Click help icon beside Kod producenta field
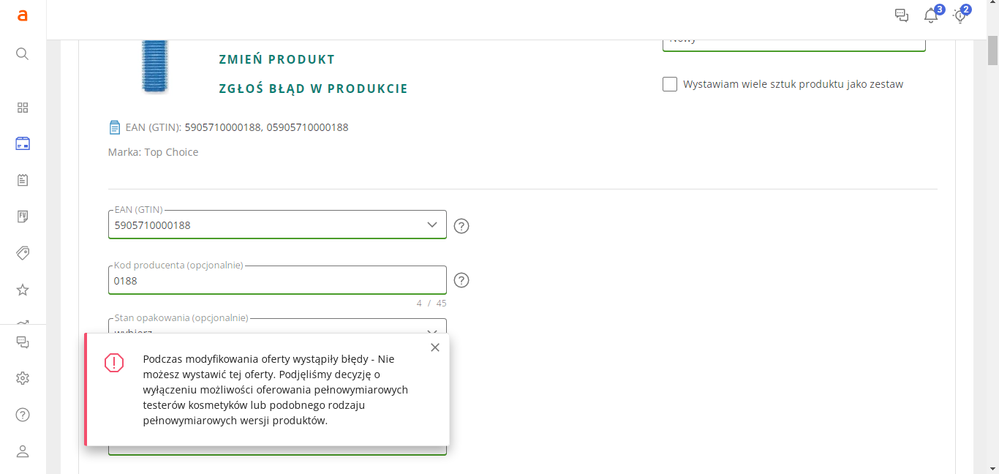This screenshot has height=474, width=999. click(461, 280)
